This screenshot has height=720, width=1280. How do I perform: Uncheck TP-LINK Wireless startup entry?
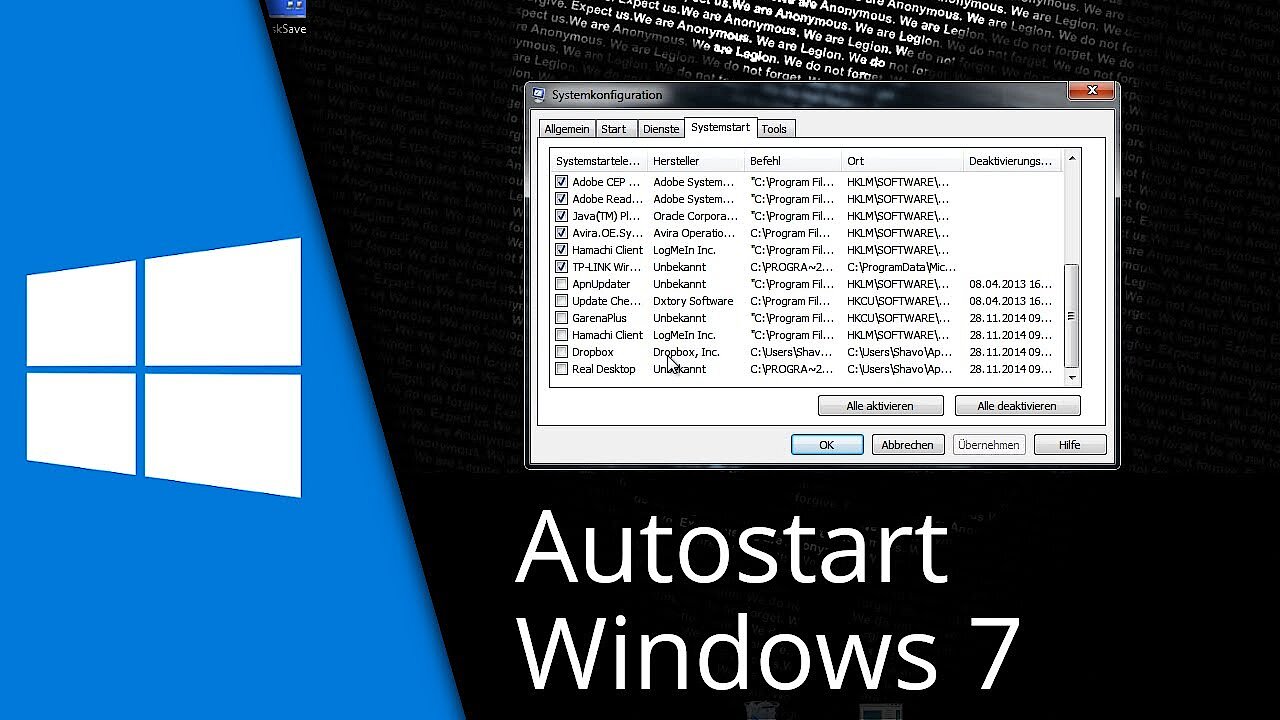coord(562,267)
